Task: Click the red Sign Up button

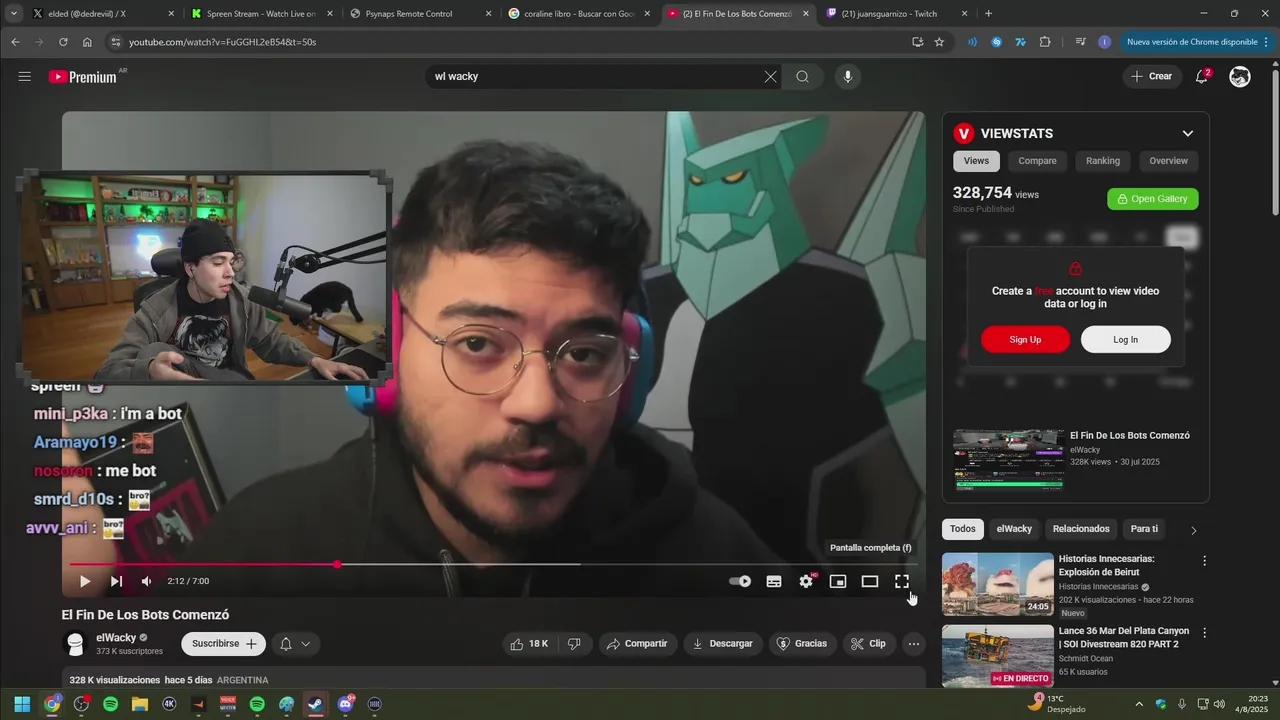Action: 1025,339
